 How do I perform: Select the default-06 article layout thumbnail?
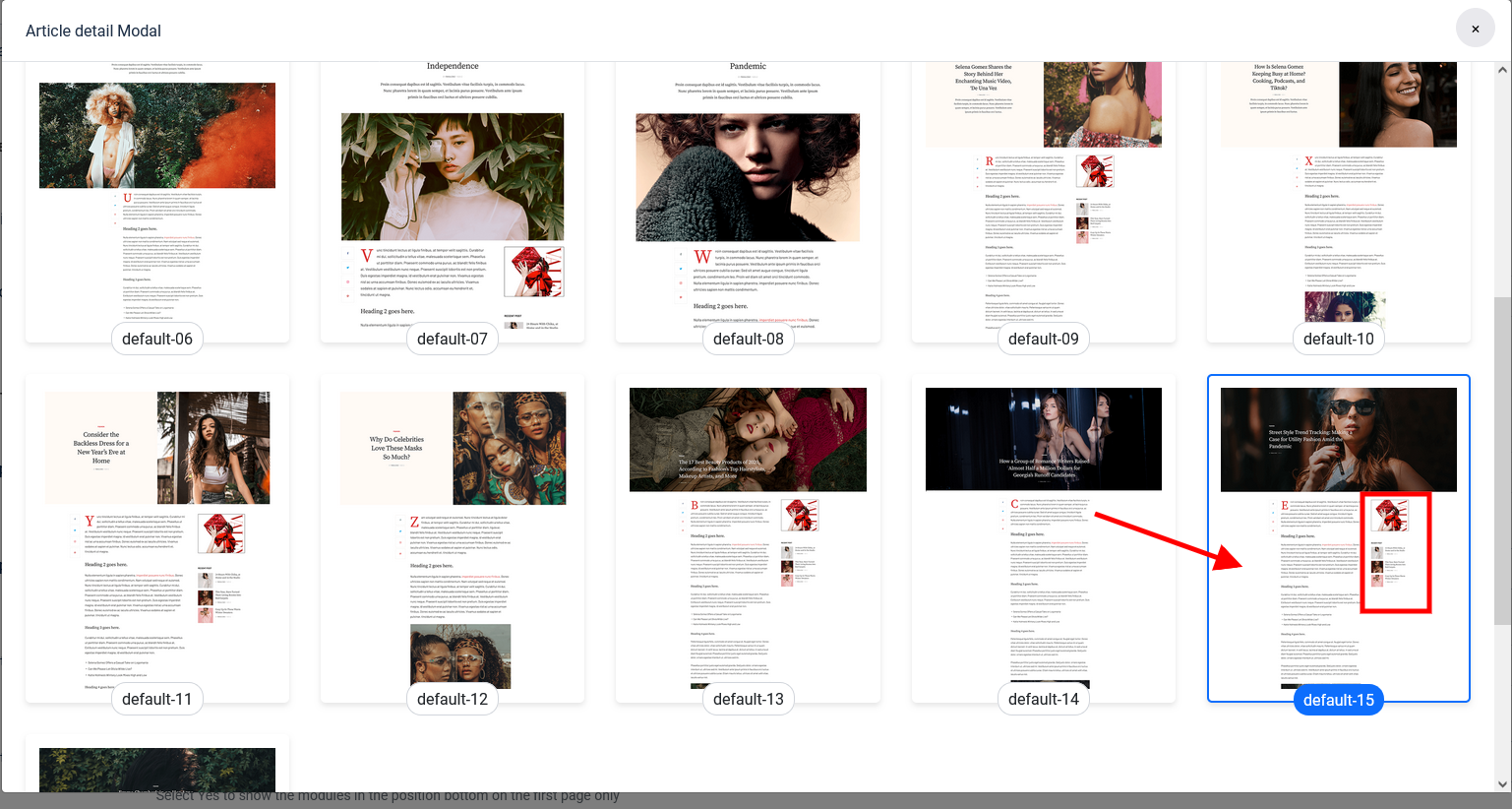(x=157, y=202)
